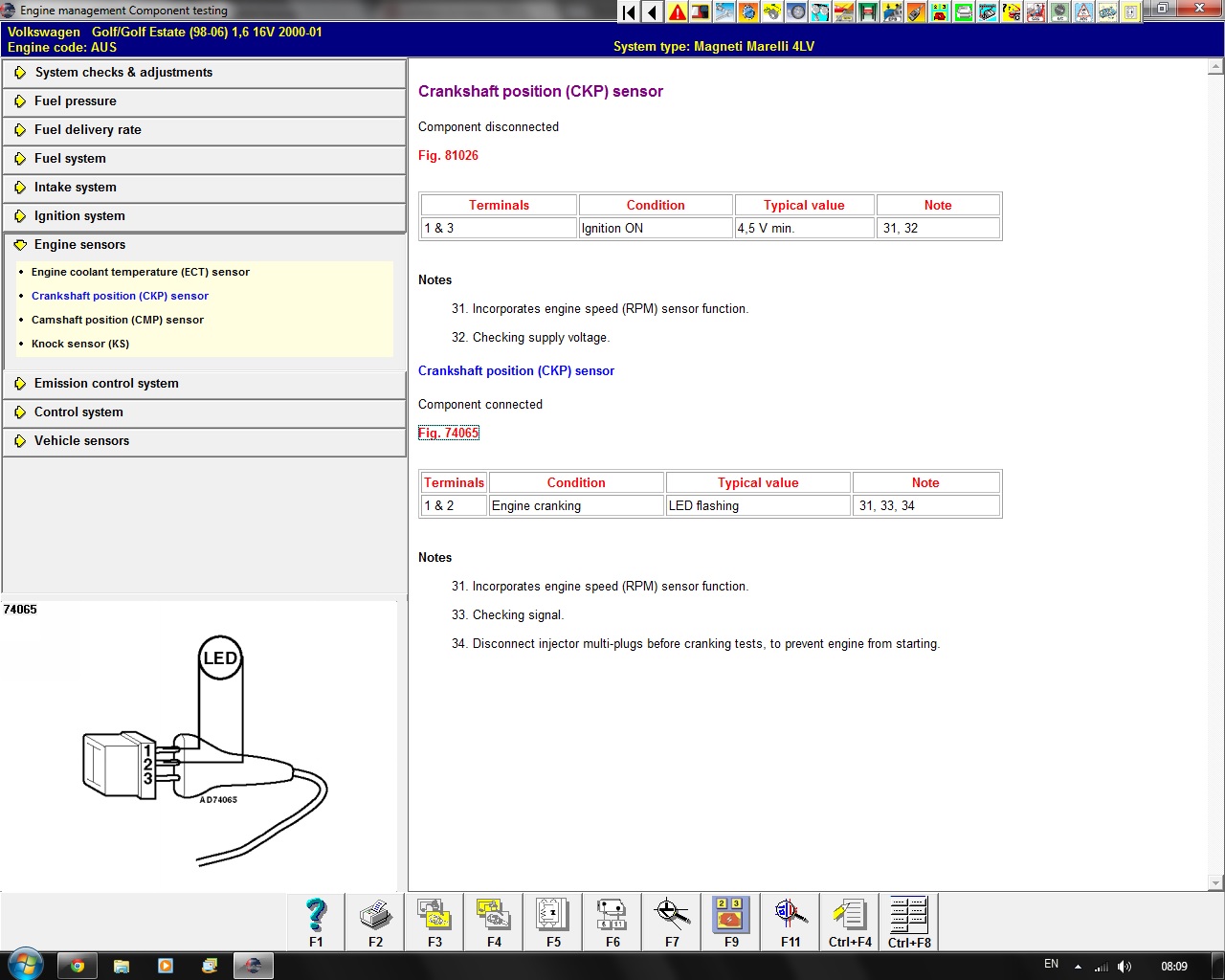Click the F11 wiring search icon
The width and height of the screenshot is (1225, 980).
click(791, 922)
